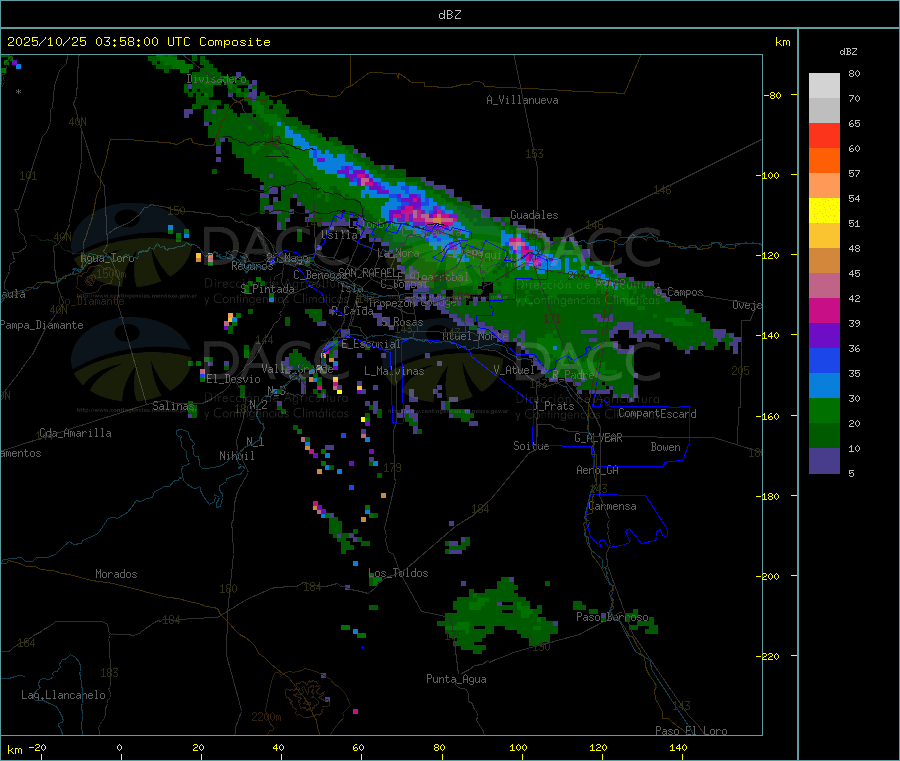Click the Pampa_Diamante label
This screenshot has width=900, height=761.
pyautogui.click(x=41, y=325)
